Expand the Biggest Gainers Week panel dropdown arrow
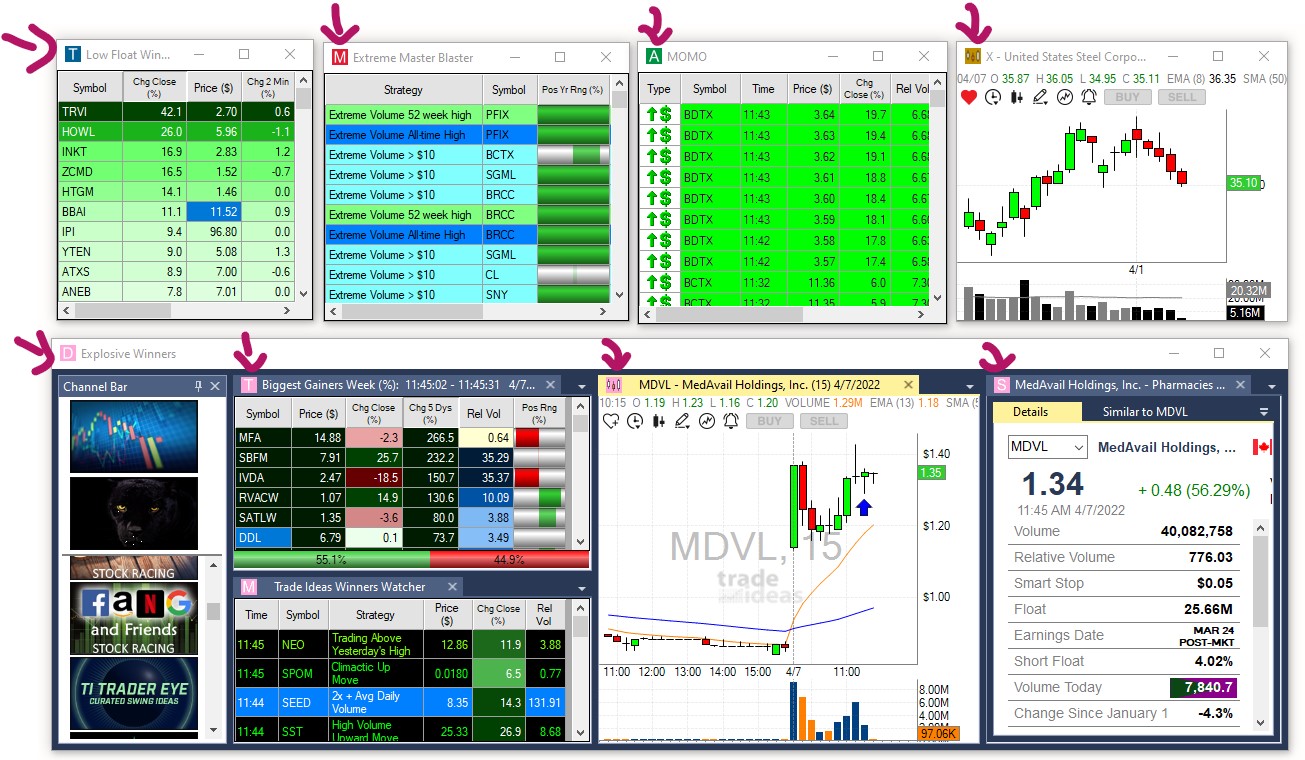This screenshot has height=760, width=1305. click(582, 387)
